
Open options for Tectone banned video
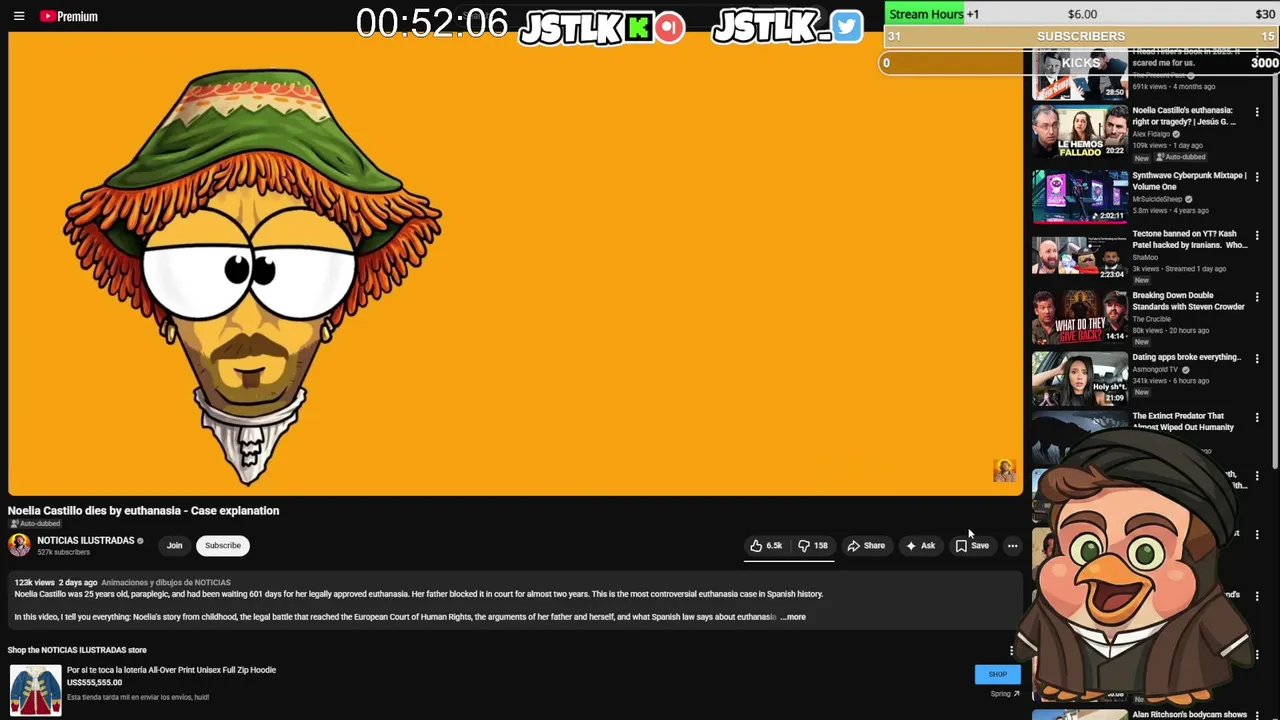click(x=1257, y=235)
